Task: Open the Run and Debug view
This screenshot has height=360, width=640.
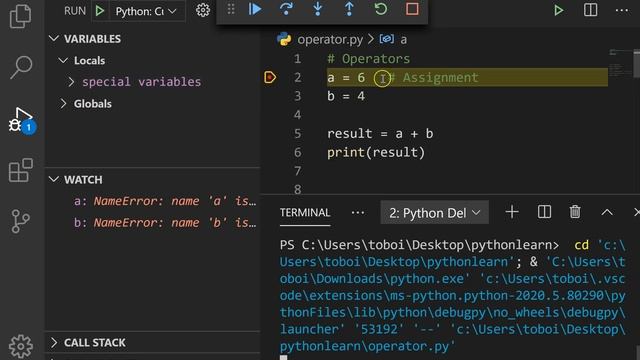Action: pyautogui.click(x=21, y=120)
